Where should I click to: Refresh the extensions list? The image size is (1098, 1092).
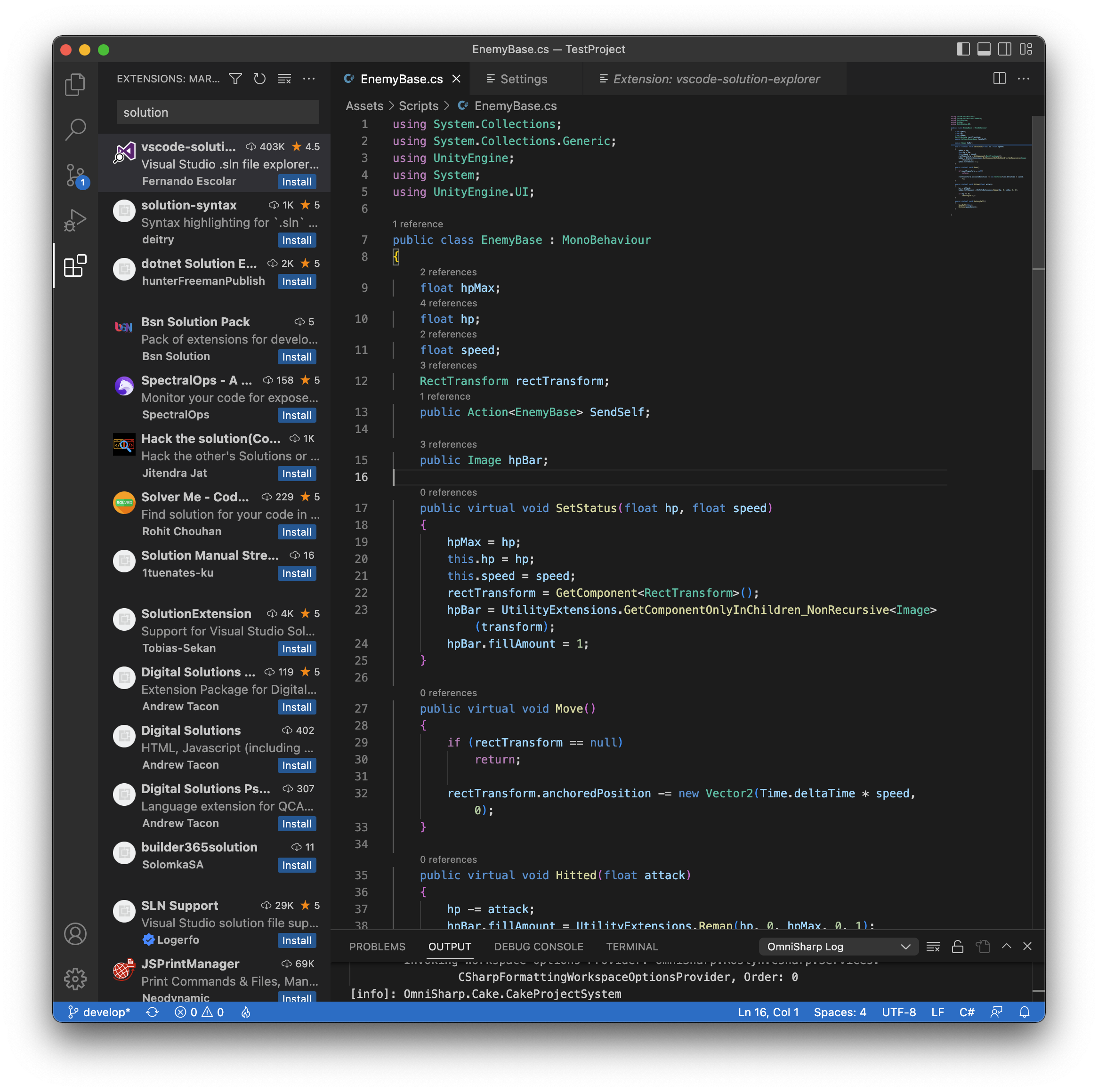[260, 79]
